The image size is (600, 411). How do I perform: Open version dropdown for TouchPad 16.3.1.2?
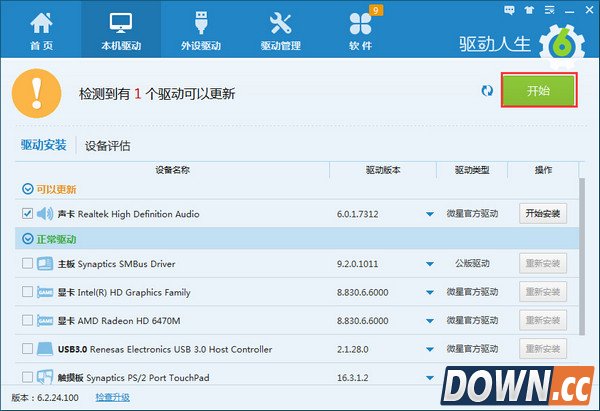430,378
